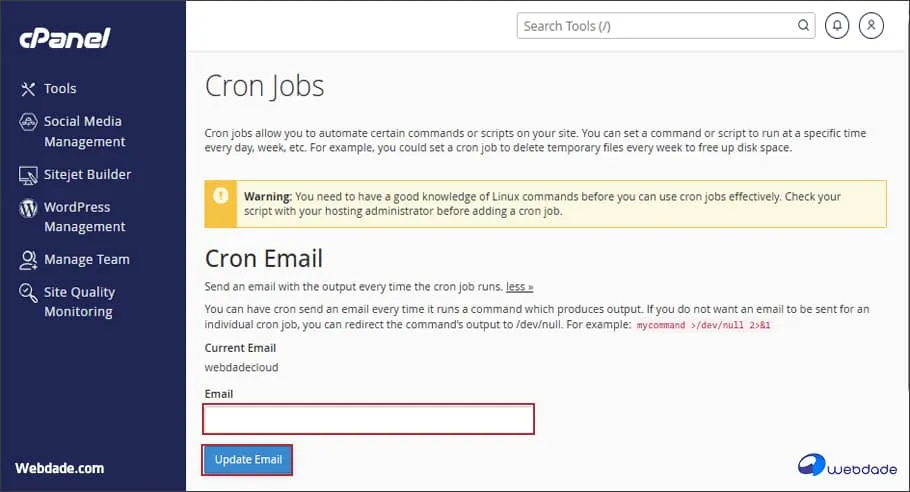The width and height of the screenshot is (910, 492).
Task: Click the WordPress logo icon in sidebar
Action: click(x=28, y=208)
